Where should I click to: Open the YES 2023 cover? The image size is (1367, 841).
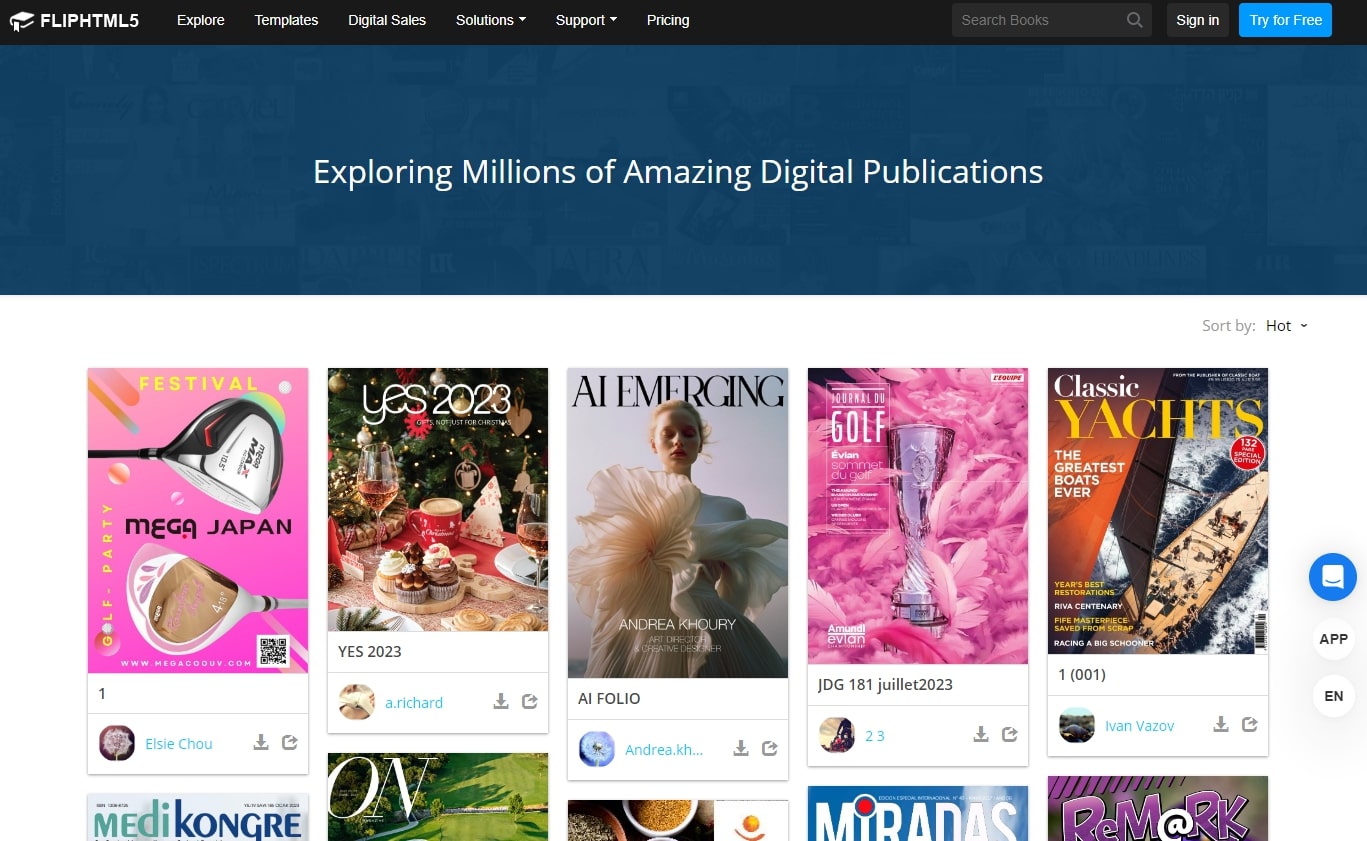pyautogui.click(x=438, y=499)
